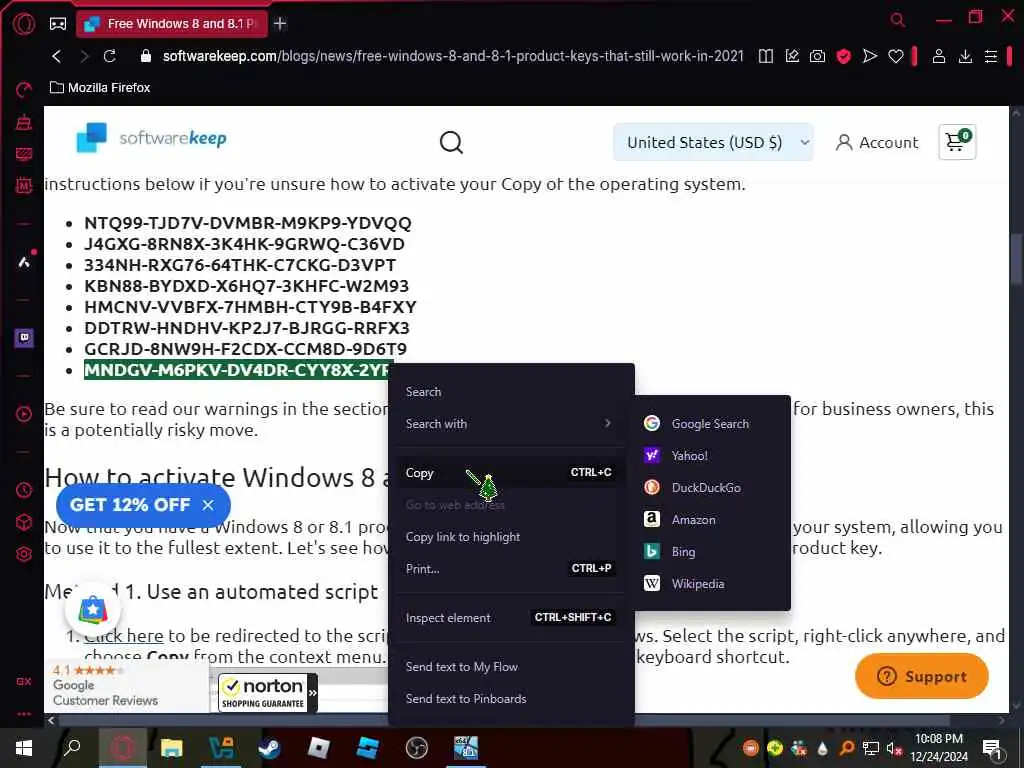
Task: Open the Account link
Action: 877,142
